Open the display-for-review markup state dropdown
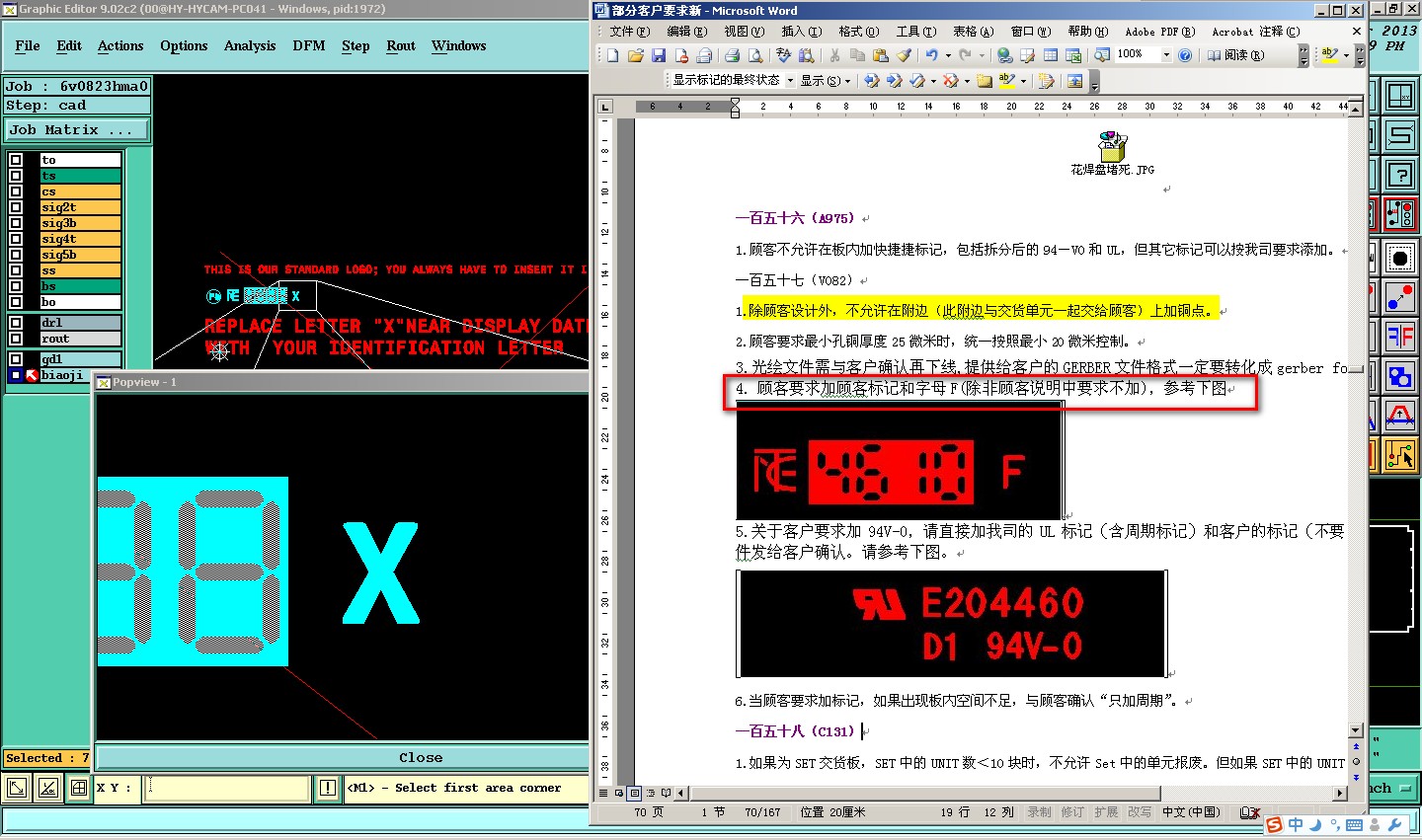 click(790, 80)
